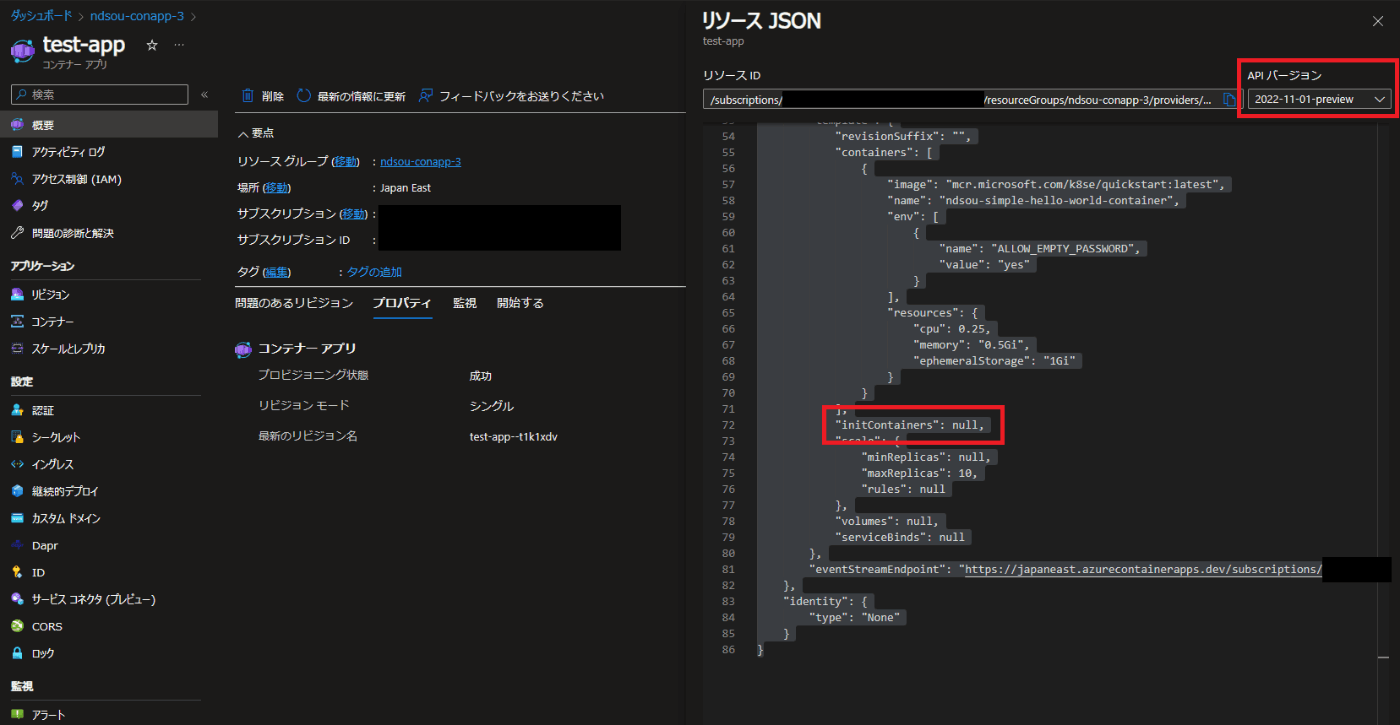The height and width of the screenshot is (725, 1400).
Task: Click the "ephemeralStorage": "1Gi" line
Action: pyautogui.click(x=997, y=361)
